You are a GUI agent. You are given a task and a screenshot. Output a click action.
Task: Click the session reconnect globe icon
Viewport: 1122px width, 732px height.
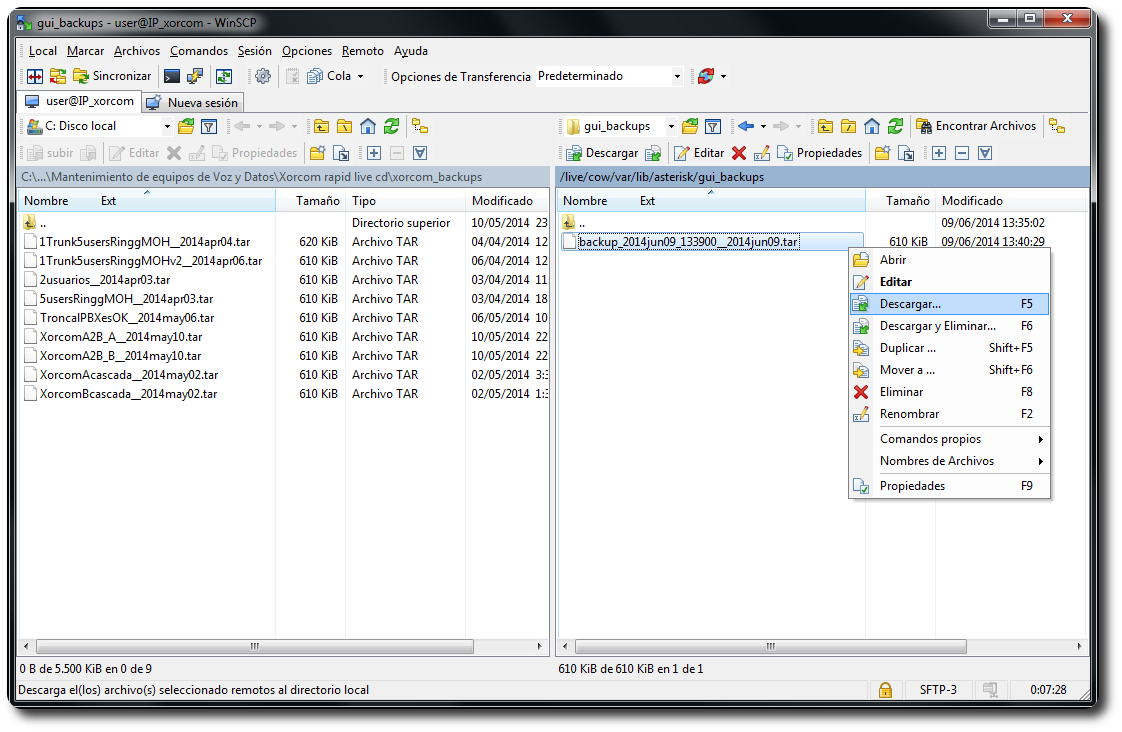tap(706, 76)
